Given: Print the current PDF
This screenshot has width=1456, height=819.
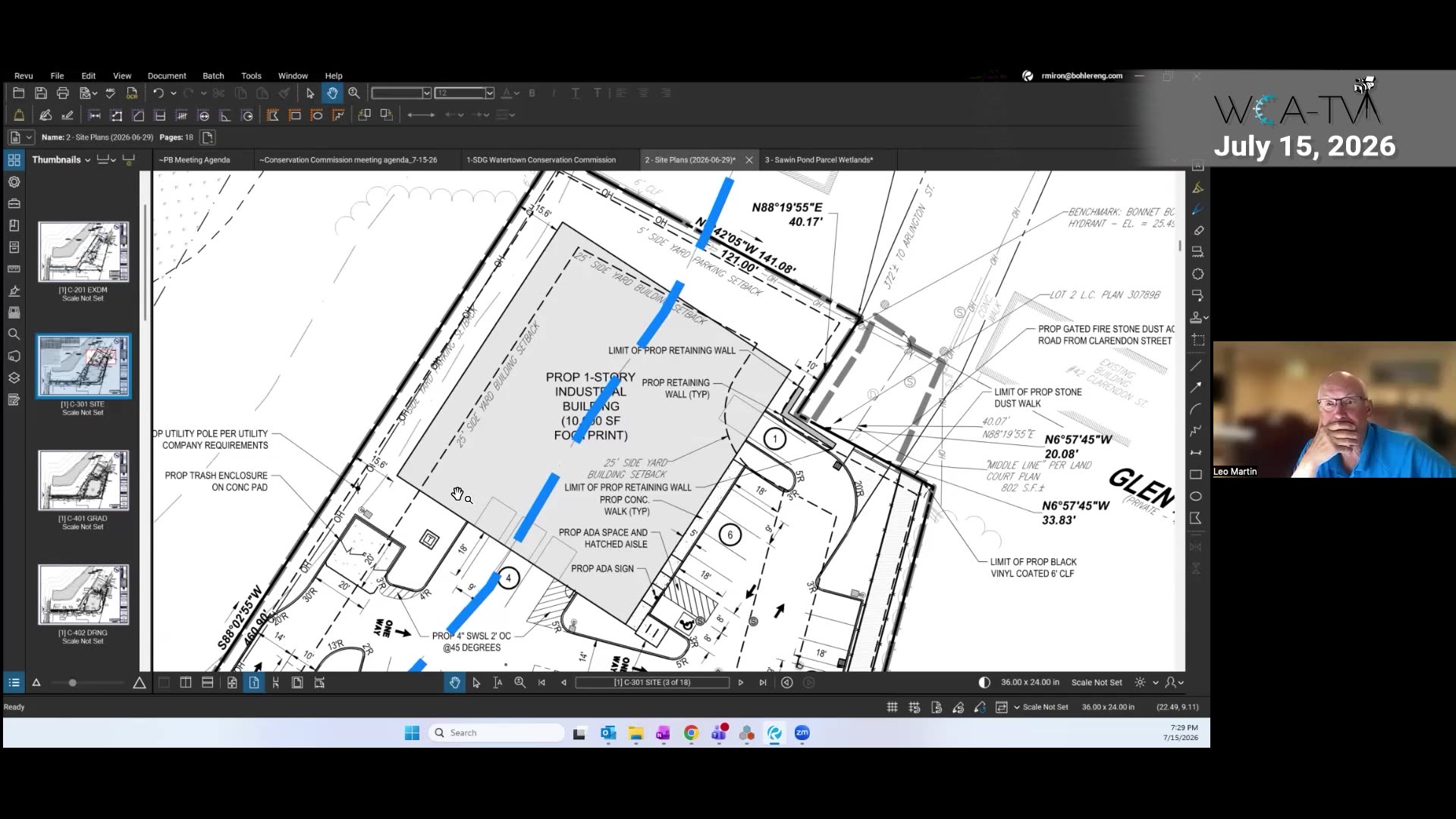Looking at the screenshot, I should (63, 93).
